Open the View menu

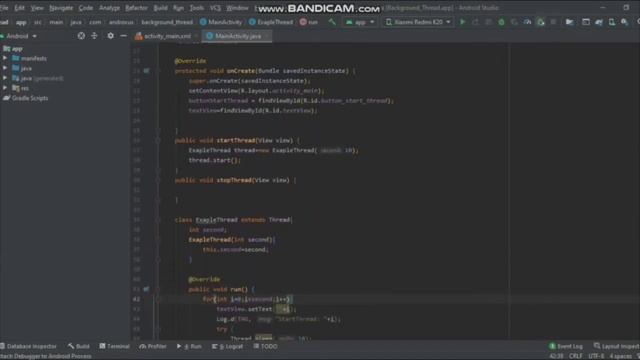(x=37, y=8)
